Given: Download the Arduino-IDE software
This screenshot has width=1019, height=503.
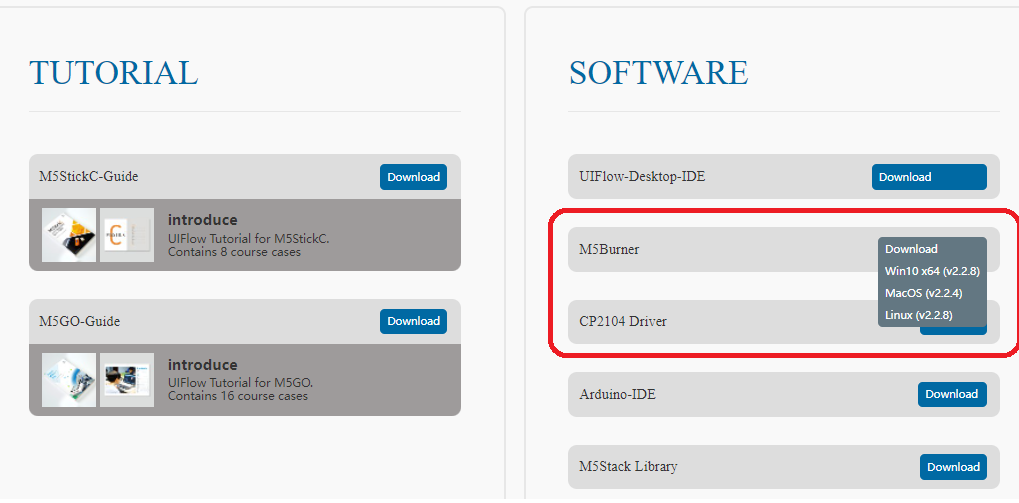Looking at the screenshot, I should 952,394.
